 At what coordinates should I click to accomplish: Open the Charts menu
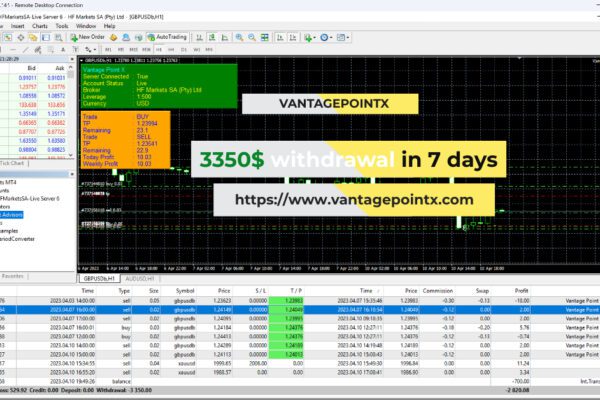[x=40, y=26]
